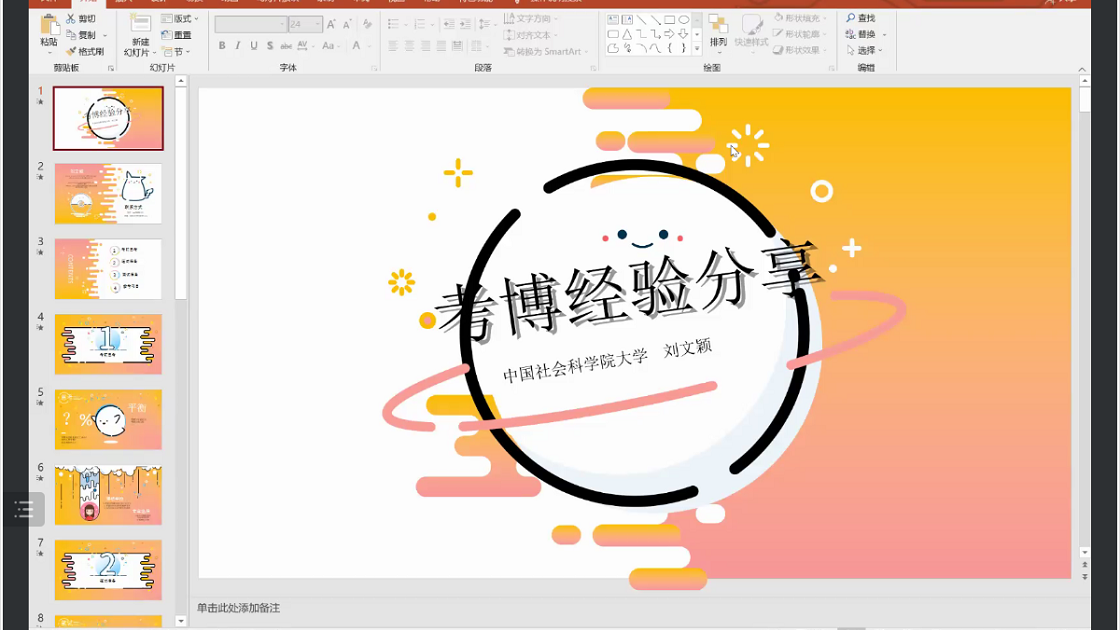1120x630 pixels.
Task: Select the right arrow shape
Action: click(669, 34)
